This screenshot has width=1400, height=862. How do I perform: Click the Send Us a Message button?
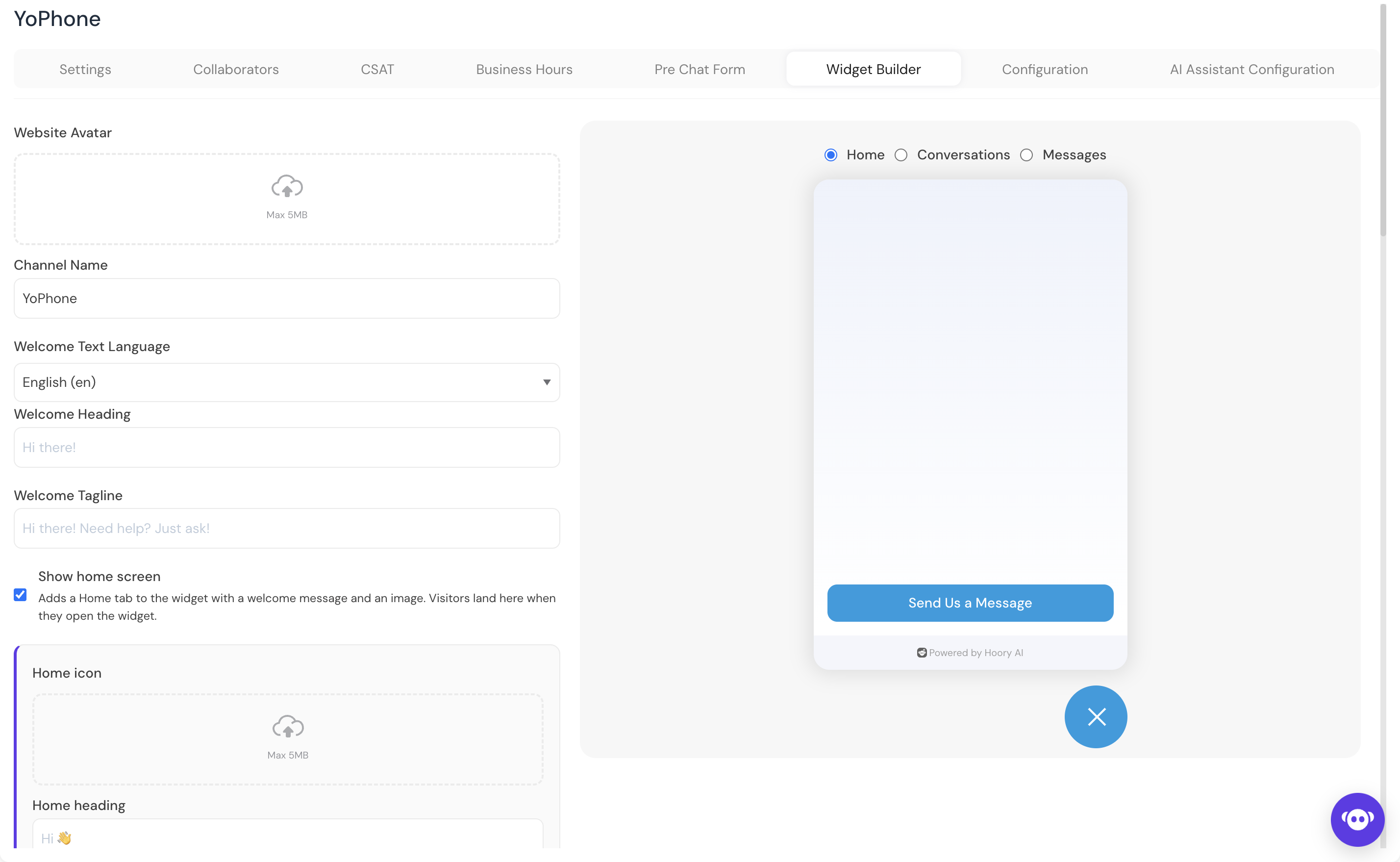970,603
